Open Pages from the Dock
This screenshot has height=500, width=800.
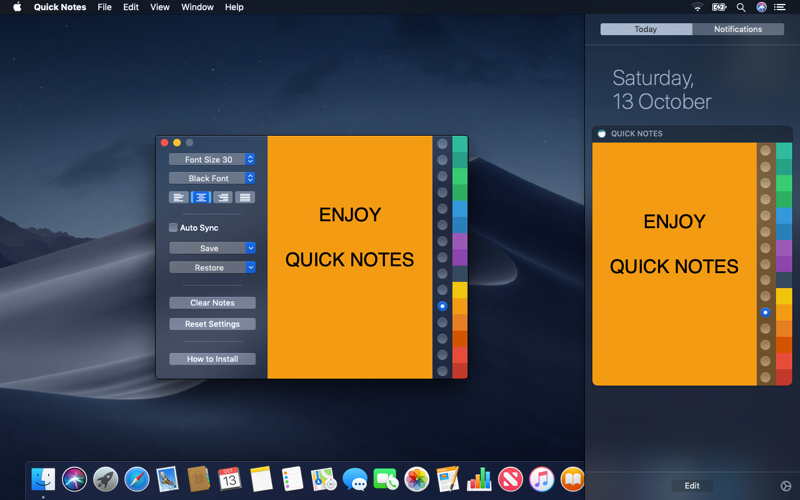448,479
